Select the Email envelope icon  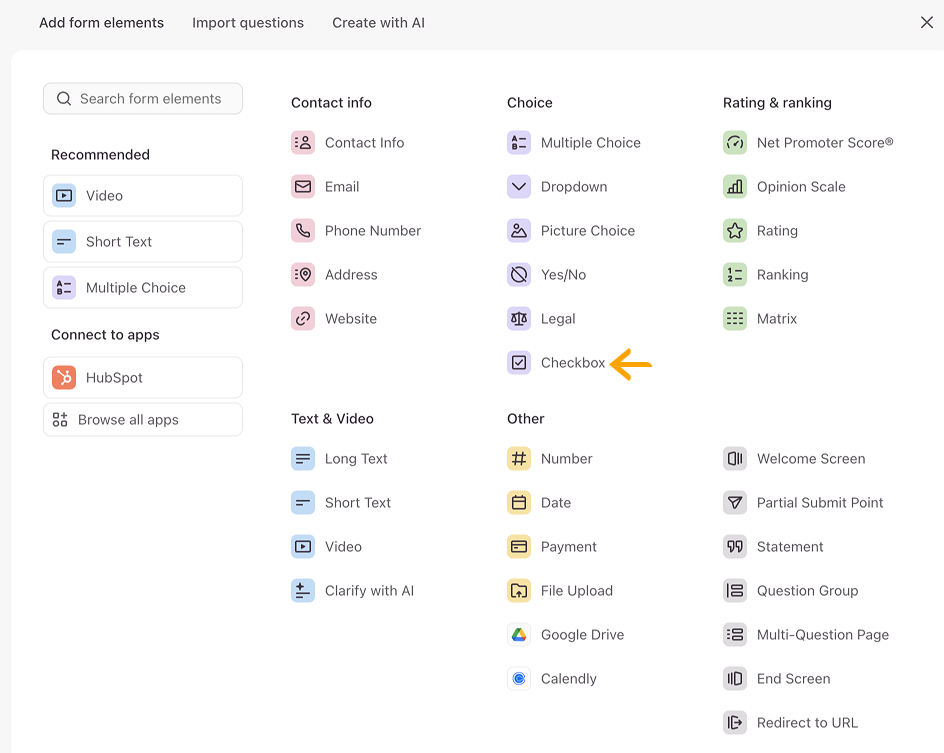point(303,187)
